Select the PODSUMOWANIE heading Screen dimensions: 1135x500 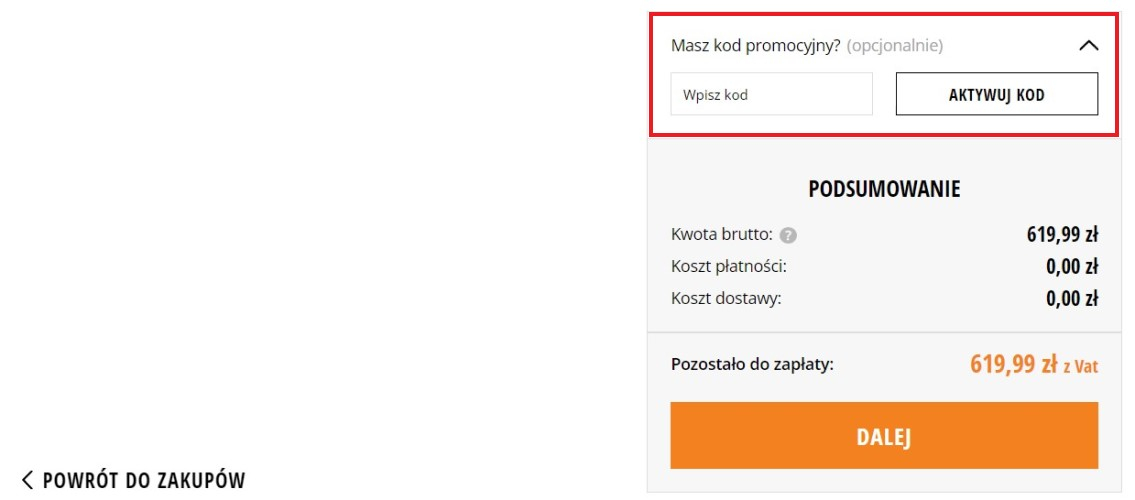click(884, 189)
